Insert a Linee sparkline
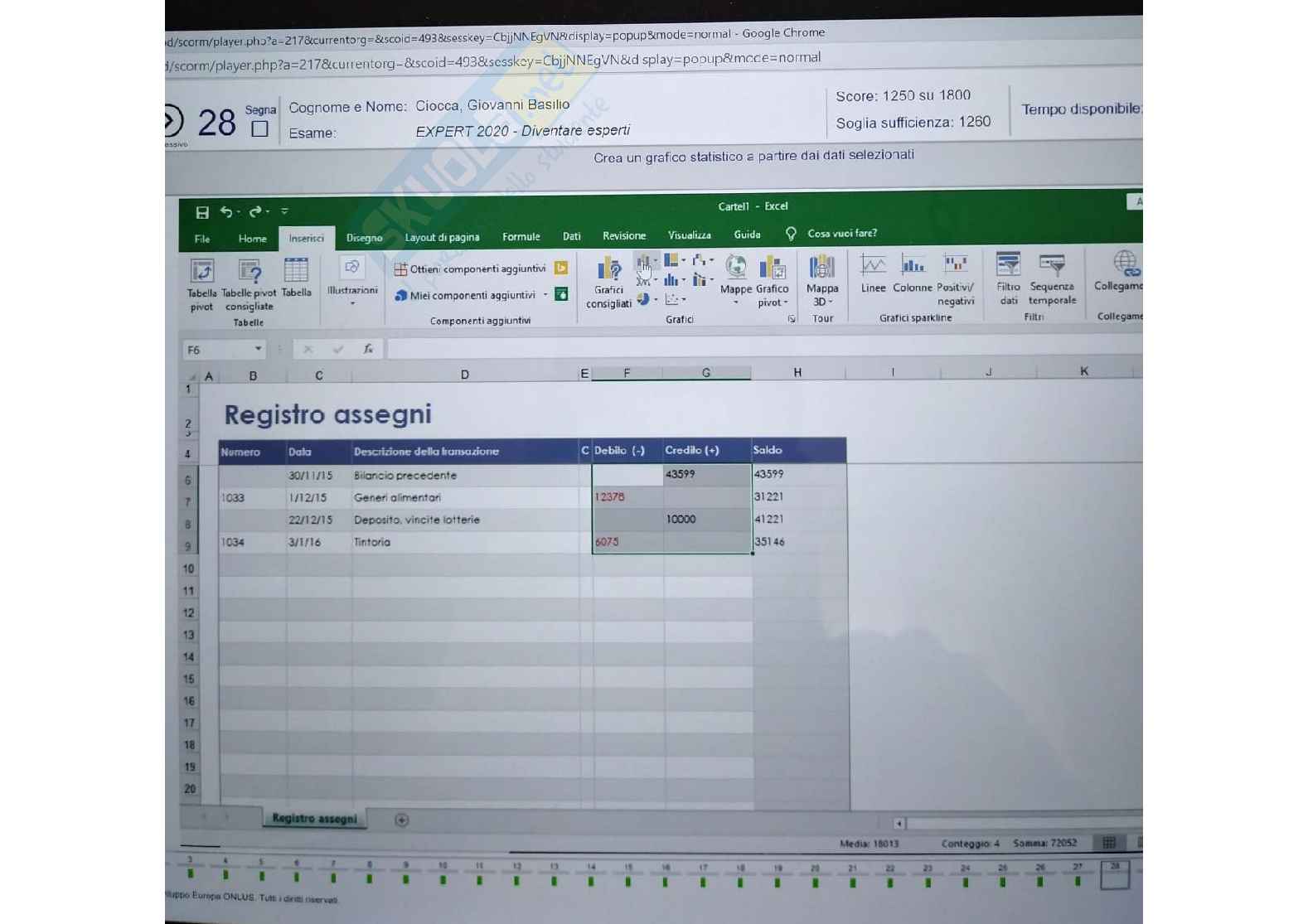The image size is (1308, 924). [x=873, y=266]
